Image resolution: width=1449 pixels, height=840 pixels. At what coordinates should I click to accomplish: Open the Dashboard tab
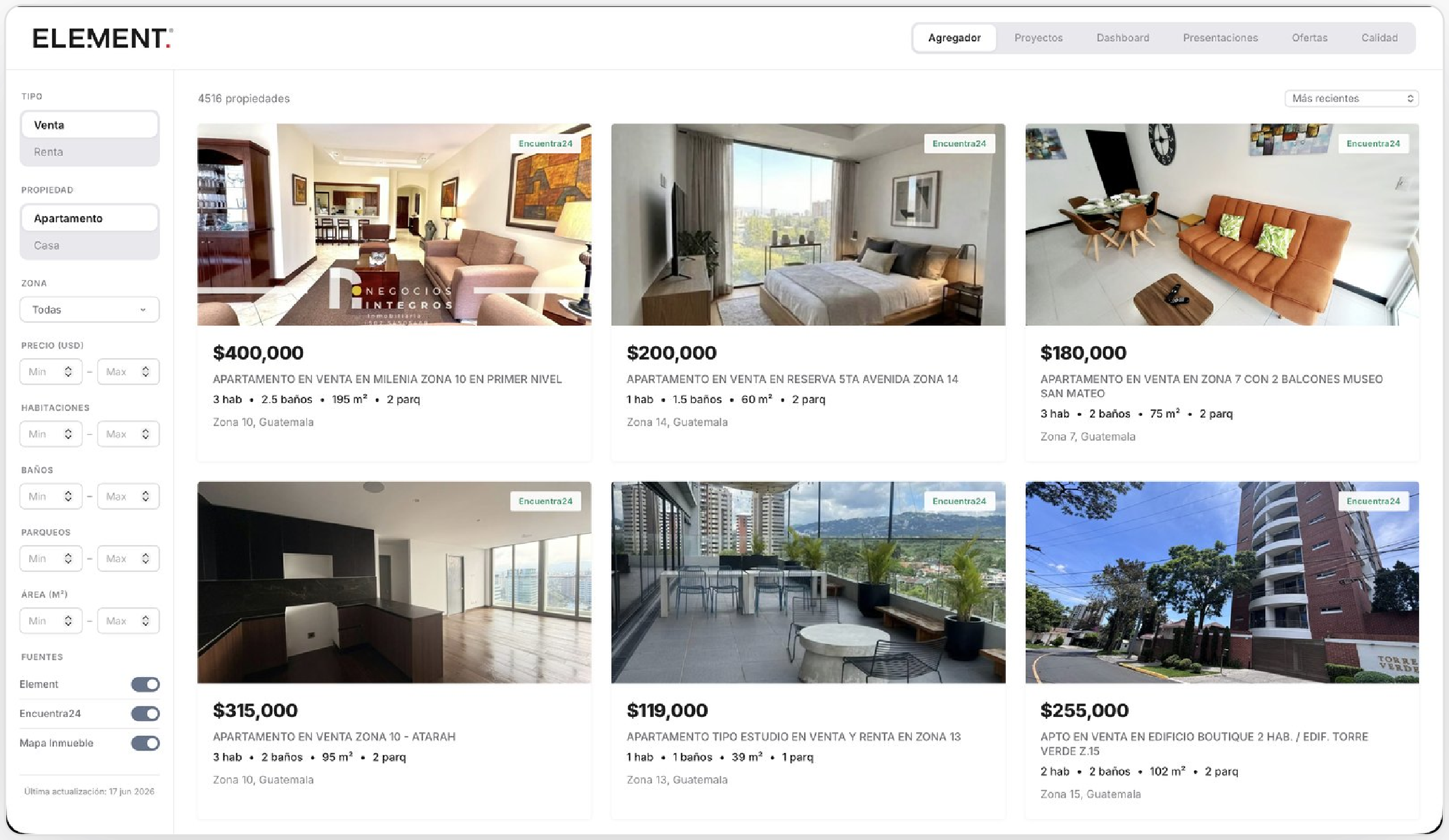point(1122,38)
